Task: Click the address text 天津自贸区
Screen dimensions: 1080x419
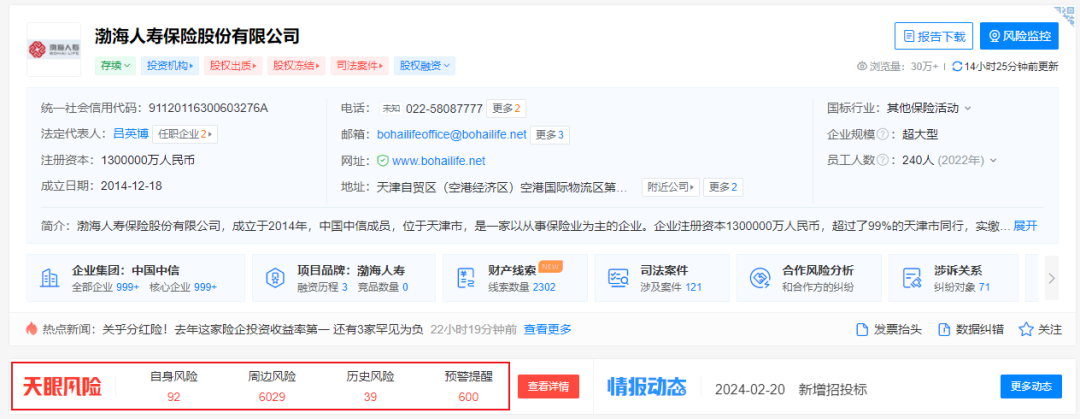Action: [502, 187]
